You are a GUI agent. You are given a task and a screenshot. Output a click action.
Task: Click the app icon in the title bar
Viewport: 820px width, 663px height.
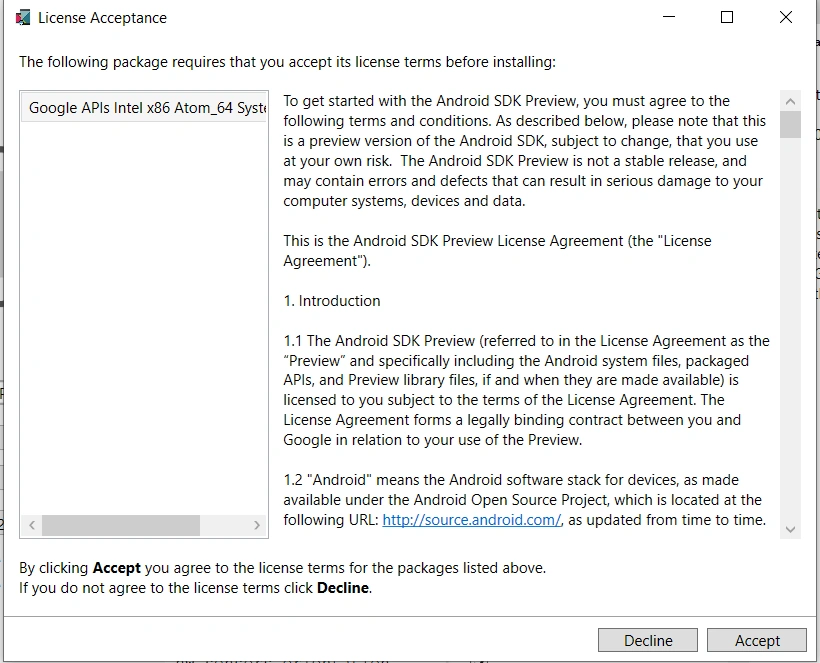click(23, 18)
